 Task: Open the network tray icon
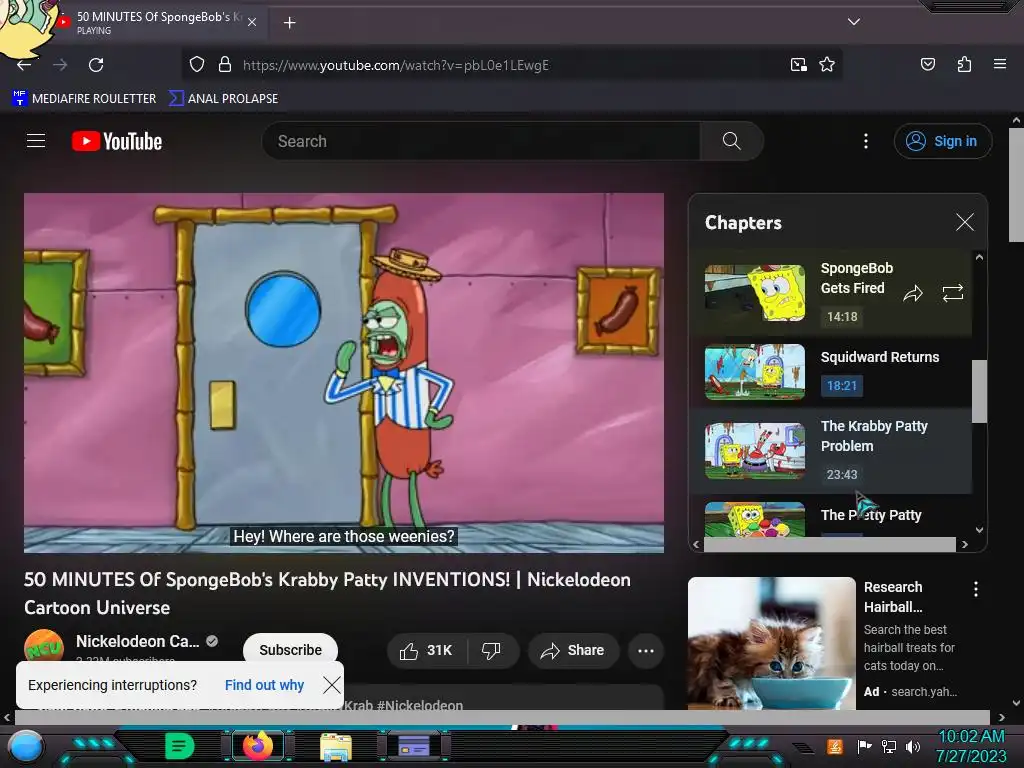(889, 746)
